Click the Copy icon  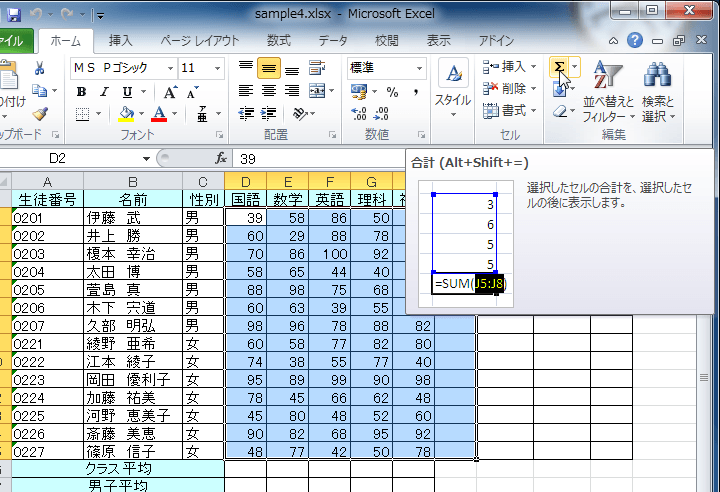(40, 90)
